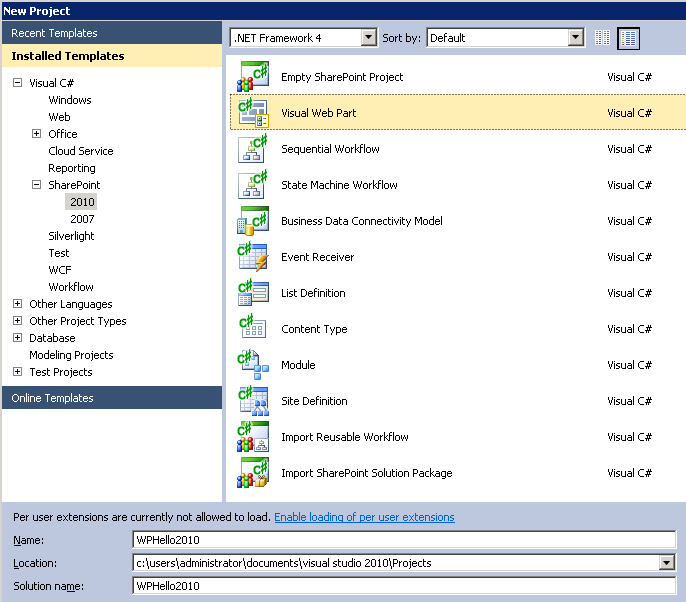Open the Sort by Default dropdown
686x602 pixels.
pyautogui.click(x=576, y=38)
